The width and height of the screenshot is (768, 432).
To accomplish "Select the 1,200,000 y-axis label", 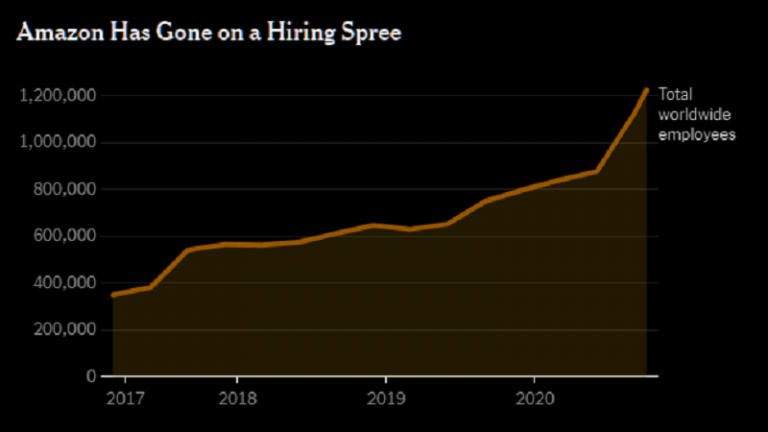I will (x=58, y=96).
